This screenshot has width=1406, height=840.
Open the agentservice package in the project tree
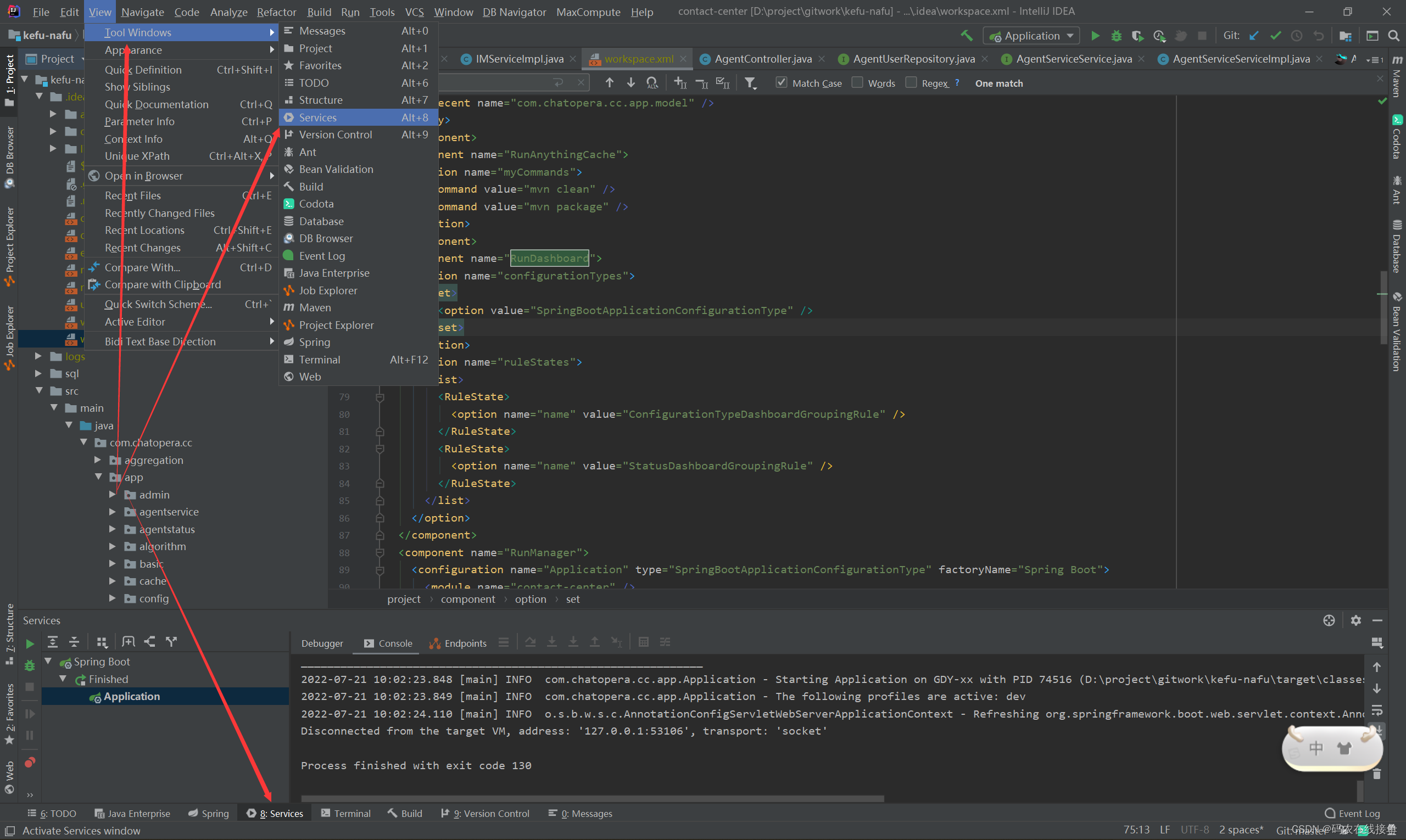[x=169, y=512]
